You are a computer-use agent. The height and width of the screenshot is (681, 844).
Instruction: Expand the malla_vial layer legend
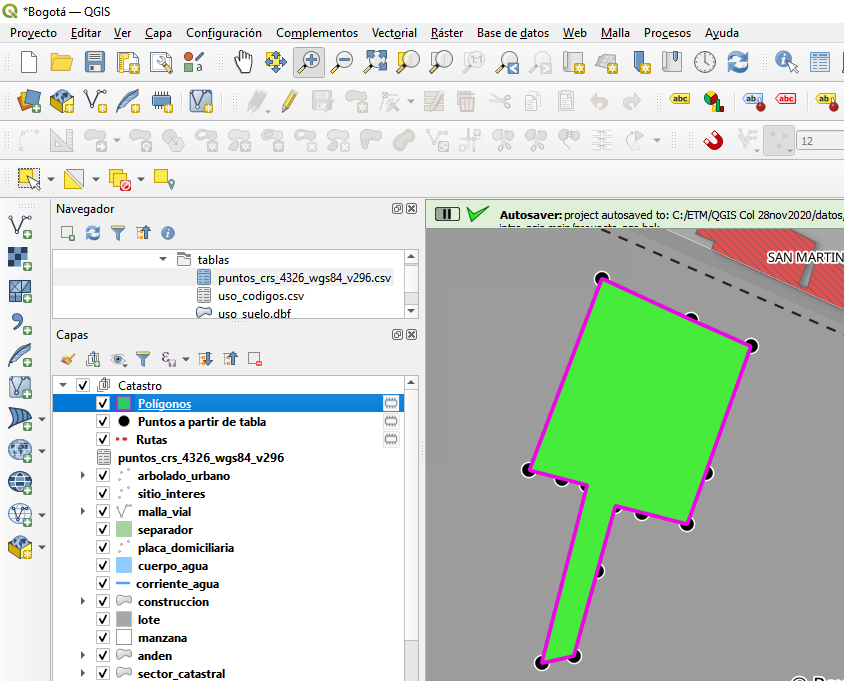83,511
